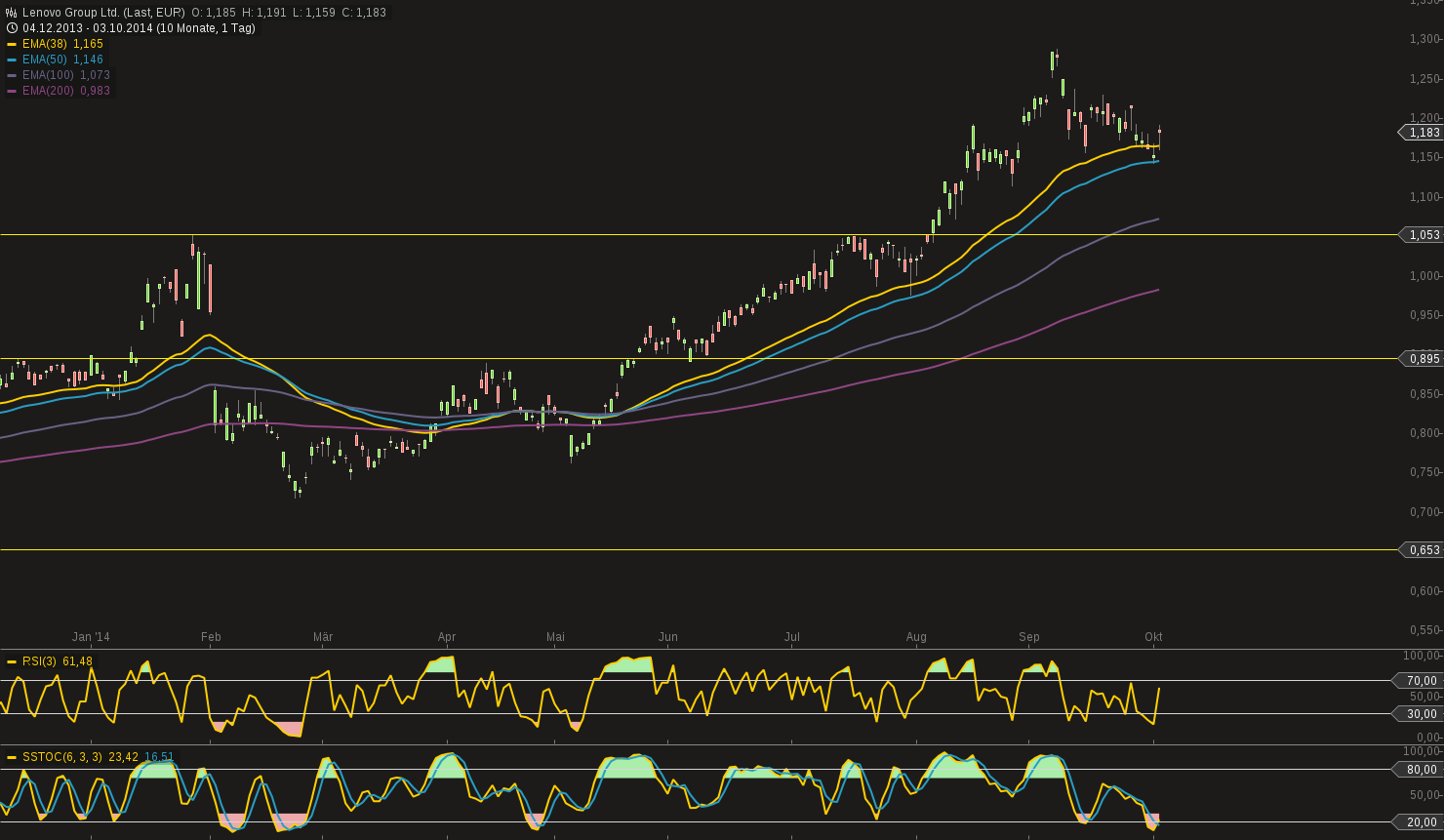This screenshot has width=1444, height=840.
Task: Select the open value "O: 1,185"
Action: pyautogui.click(x=216, y=13)
